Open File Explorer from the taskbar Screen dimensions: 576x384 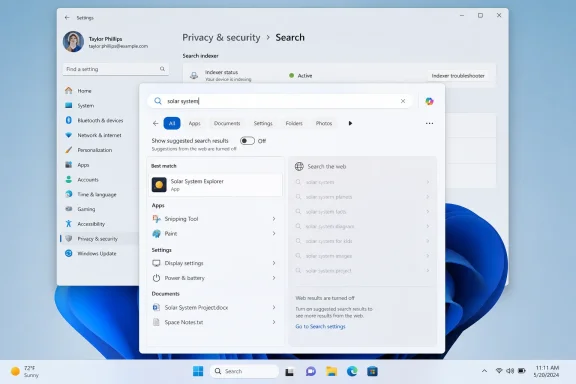tap(331, 372)
